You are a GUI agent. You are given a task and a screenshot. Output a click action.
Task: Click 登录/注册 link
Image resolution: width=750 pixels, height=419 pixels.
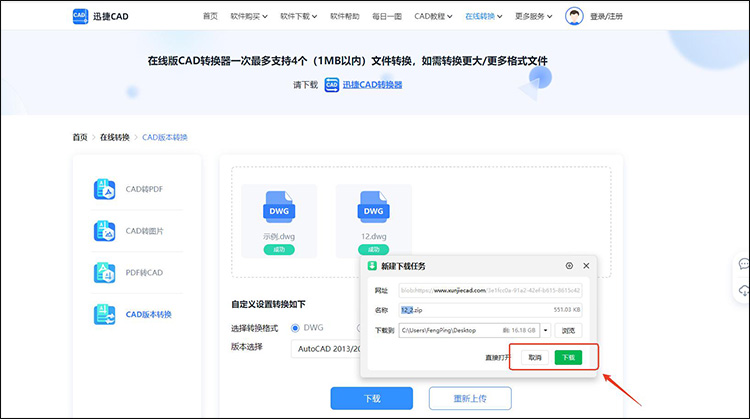pyautogui.click(x=607, y=16)
